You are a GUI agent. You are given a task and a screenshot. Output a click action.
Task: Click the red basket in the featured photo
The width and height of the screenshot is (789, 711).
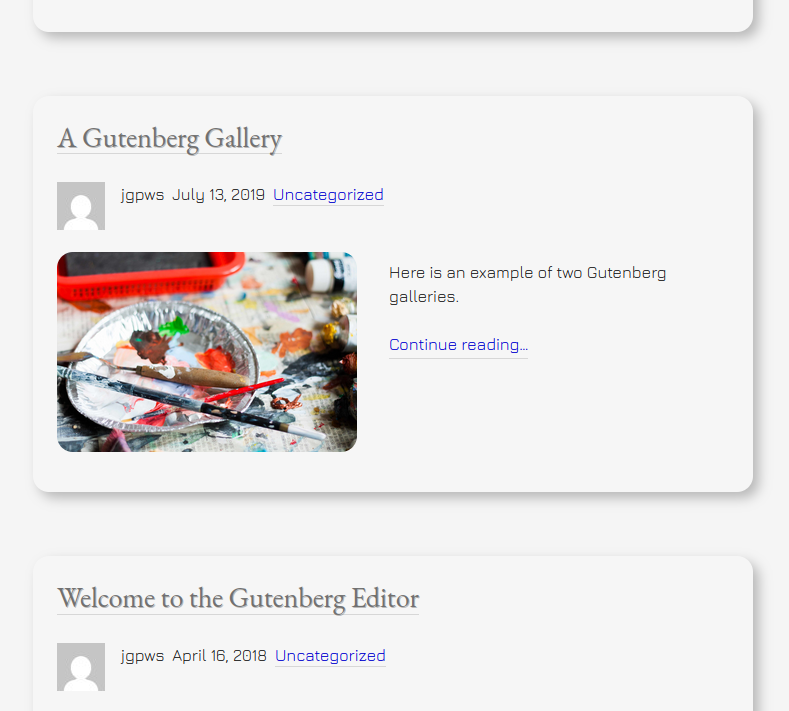[150, 274]
